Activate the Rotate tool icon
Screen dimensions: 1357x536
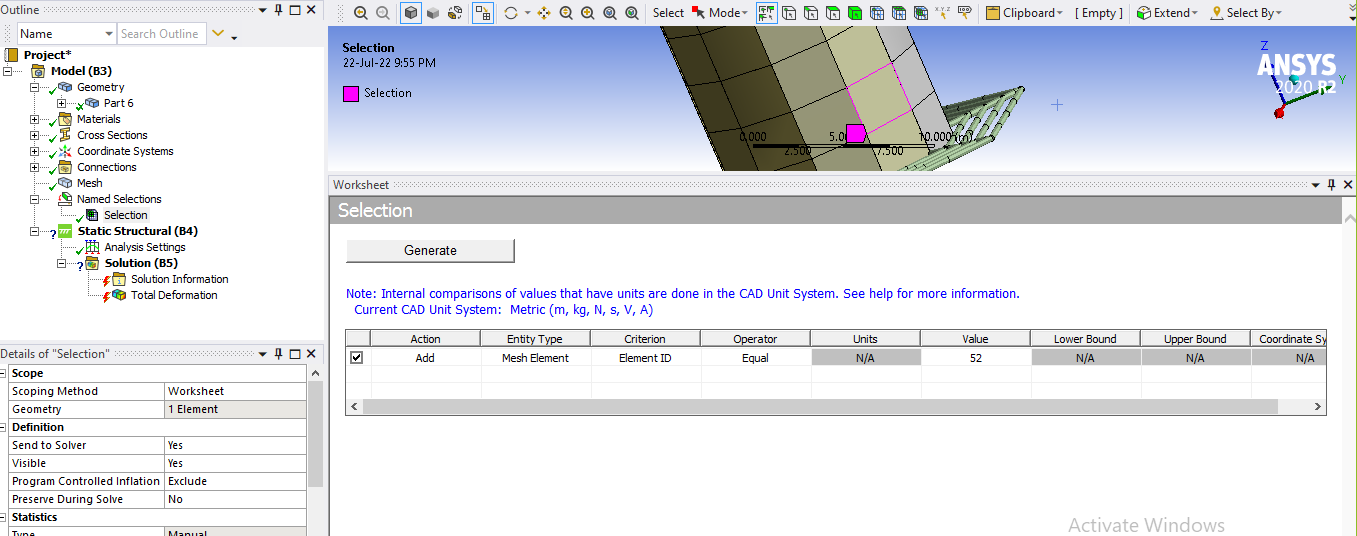[x=511, y=13]
